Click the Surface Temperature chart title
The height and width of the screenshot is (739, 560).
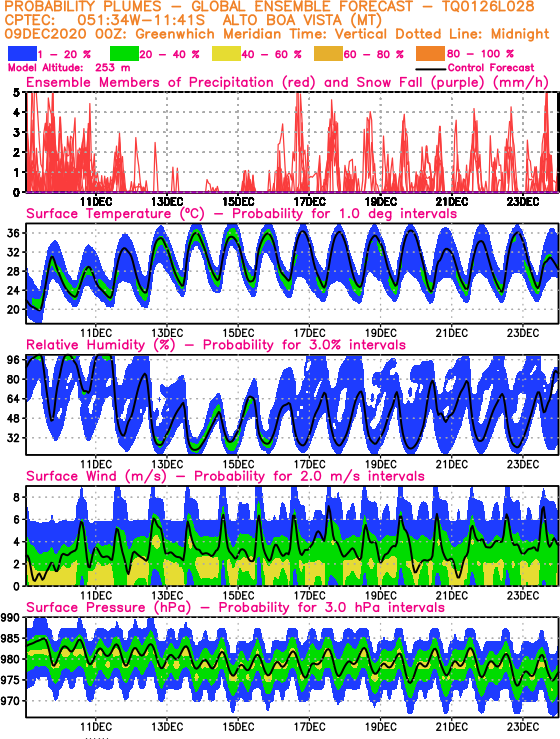[241, 214]
